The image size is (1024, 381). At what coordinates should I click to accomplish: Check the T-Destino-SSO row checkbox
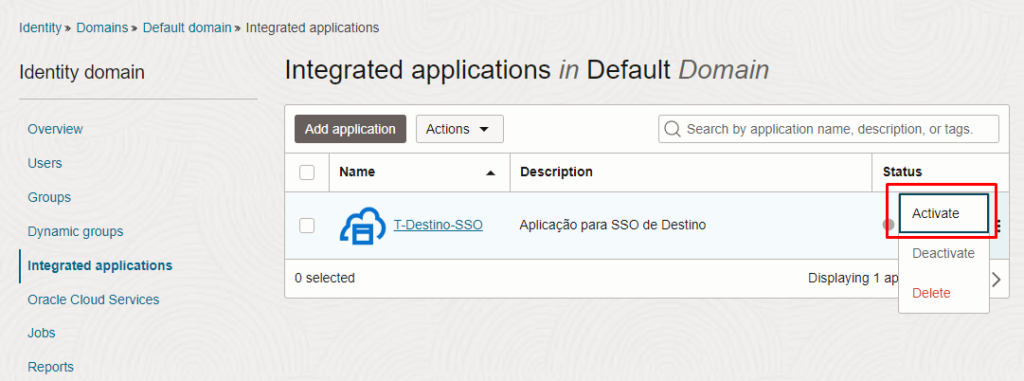point(307,225)
